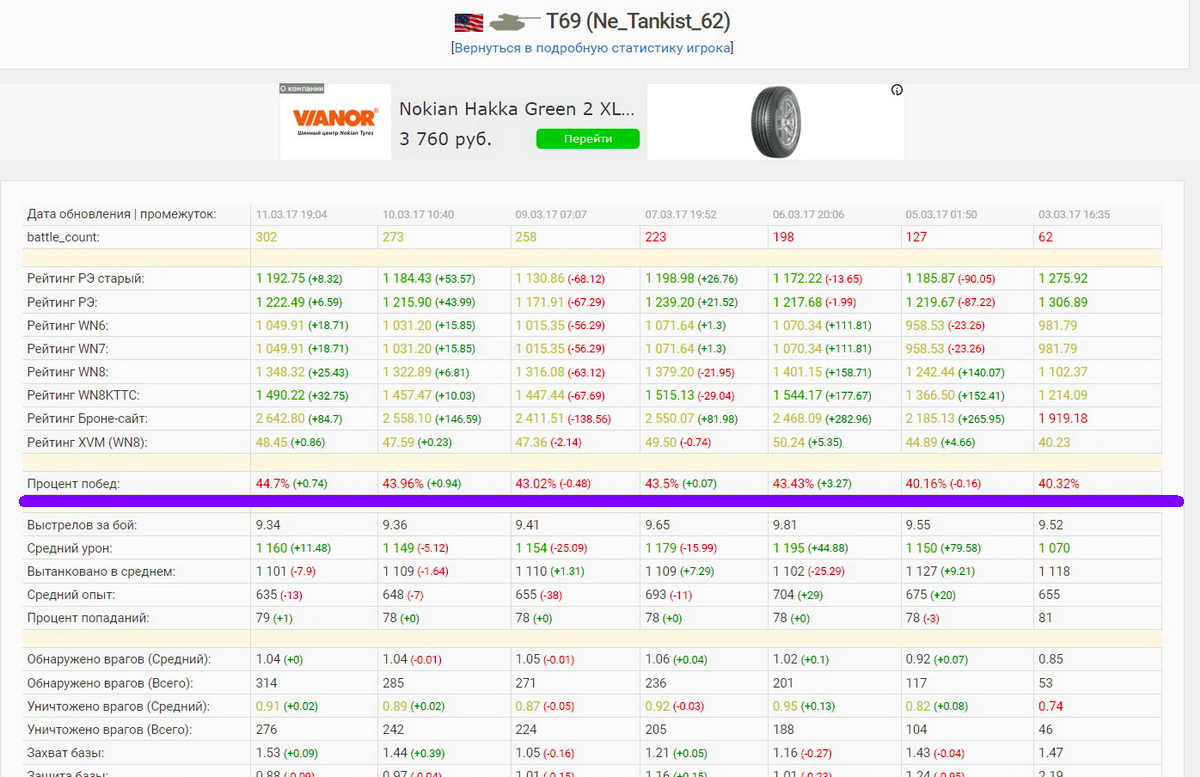Click the Вытанковано в среднем row label
This screenshot has width=1200, height=777.
tap(102, 571)
